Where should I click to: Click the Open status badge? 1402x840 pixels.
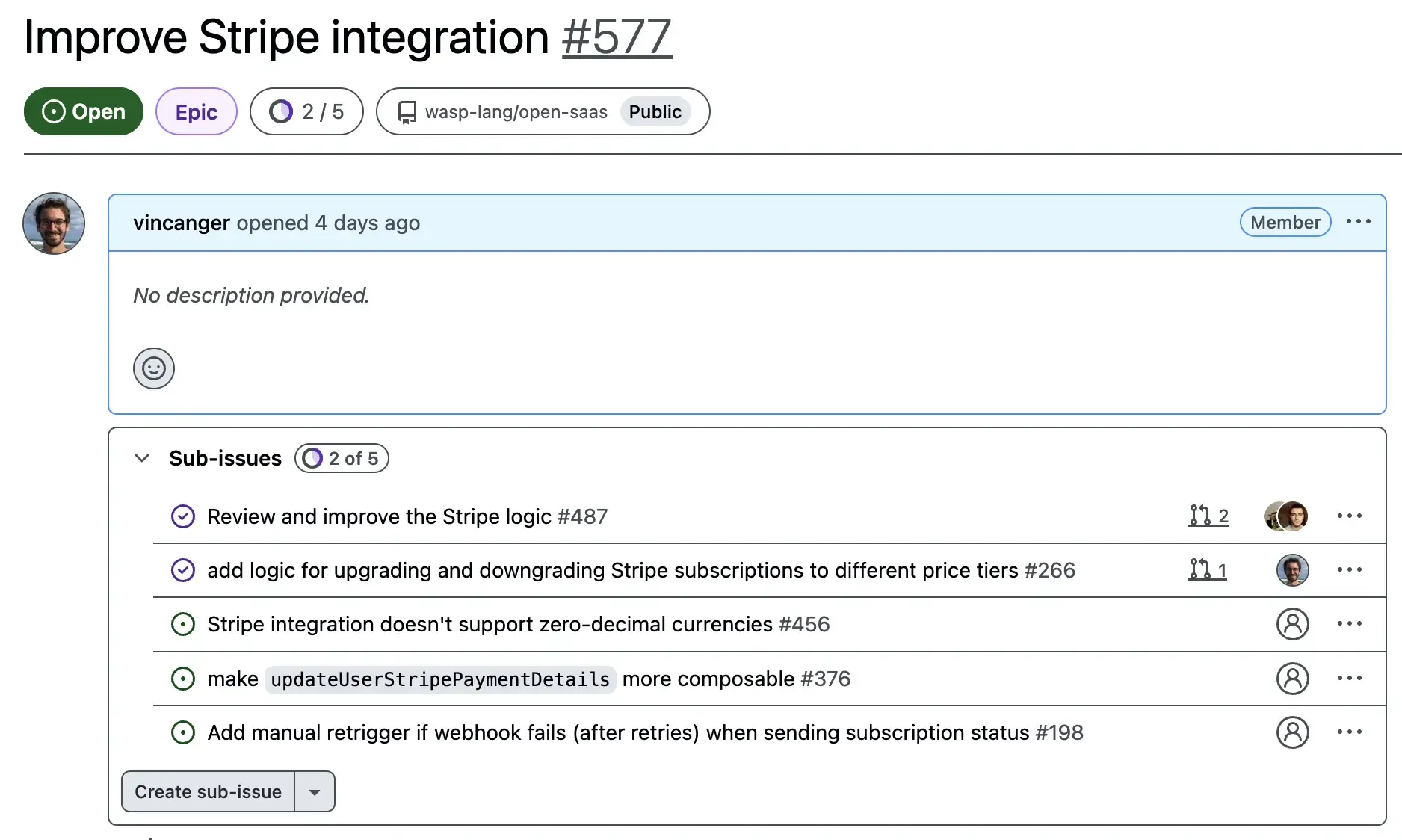82,111
